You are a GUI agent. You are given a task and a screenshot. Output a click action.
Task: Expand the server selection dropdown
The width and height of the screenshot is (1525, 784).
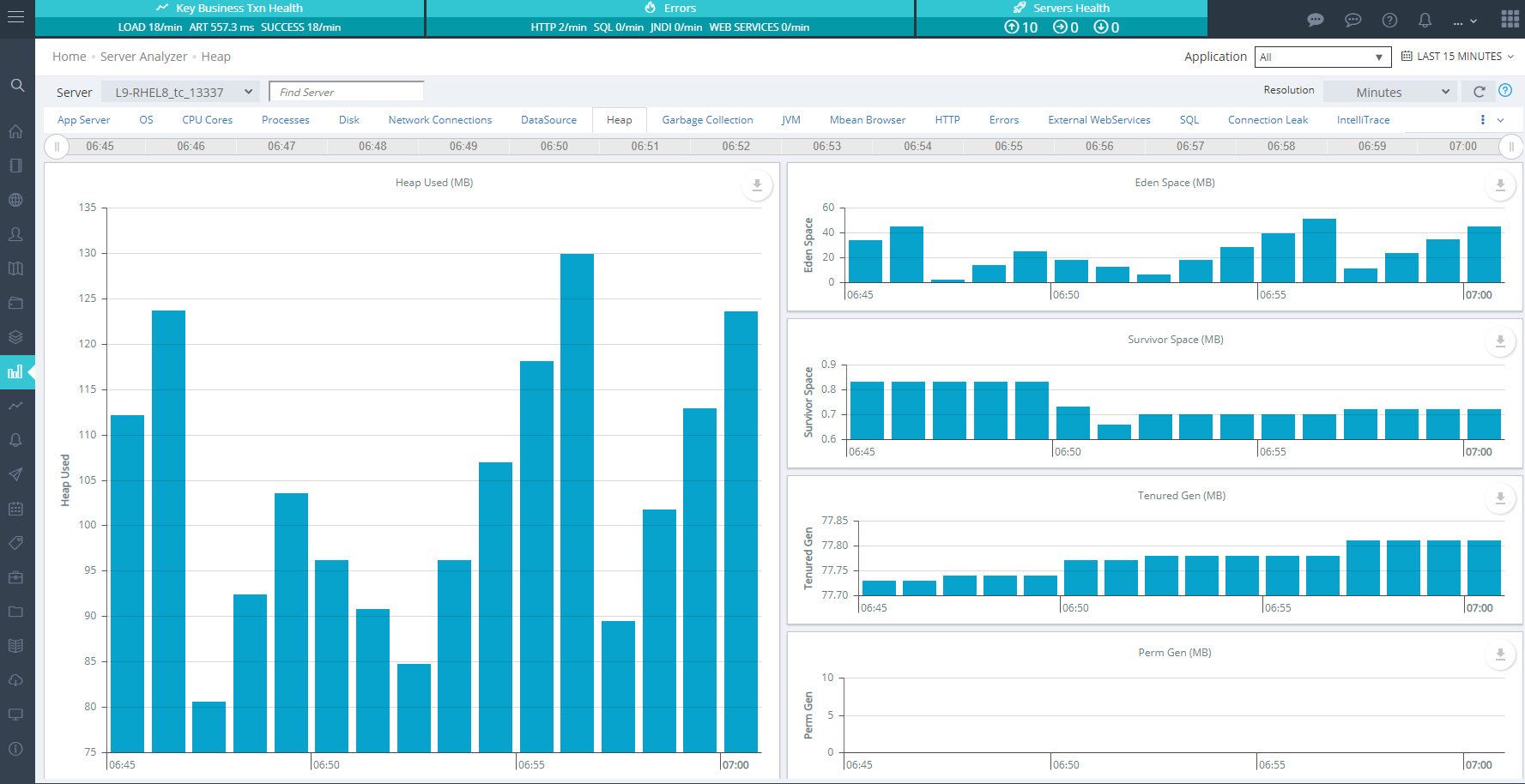180,92
